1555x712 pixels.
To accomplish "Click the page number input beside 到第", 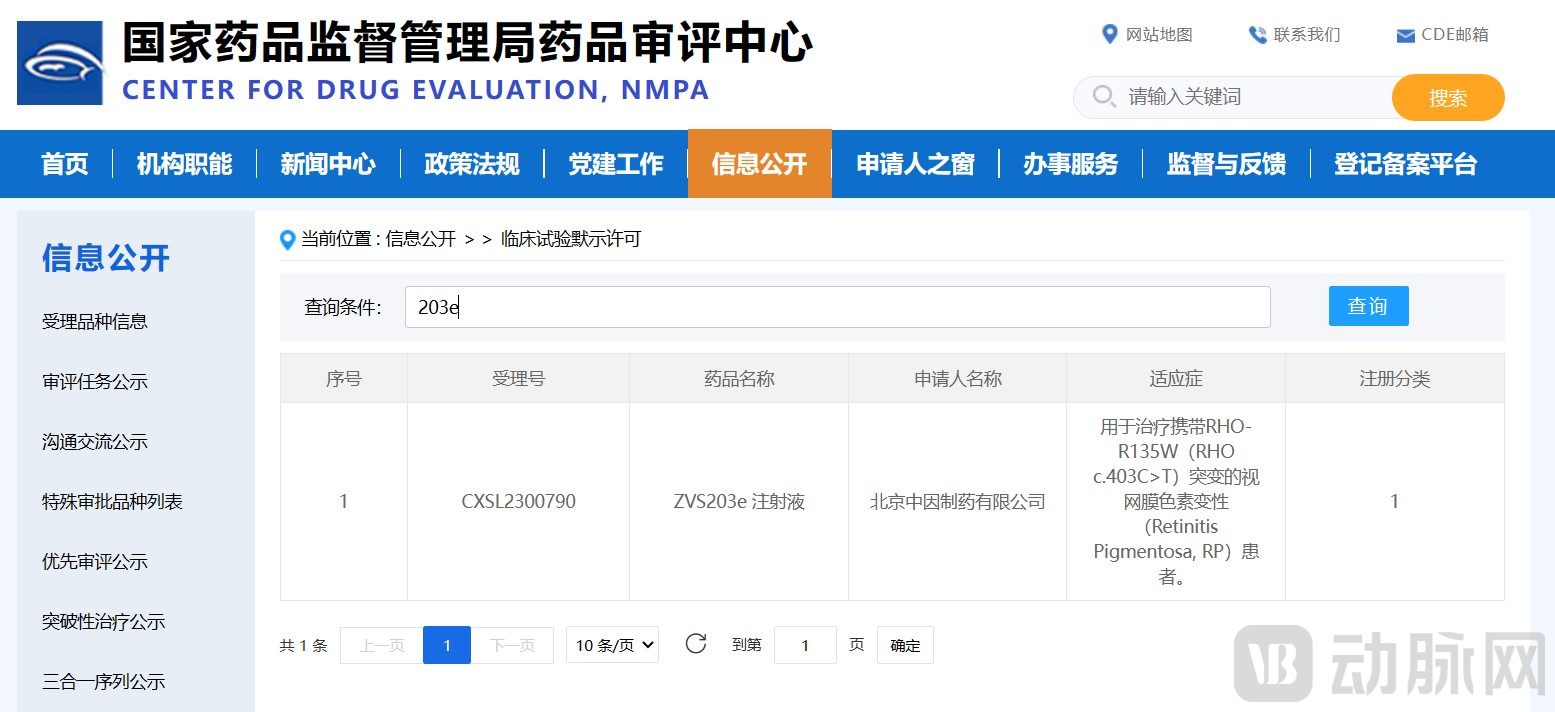I will [805, 645].
